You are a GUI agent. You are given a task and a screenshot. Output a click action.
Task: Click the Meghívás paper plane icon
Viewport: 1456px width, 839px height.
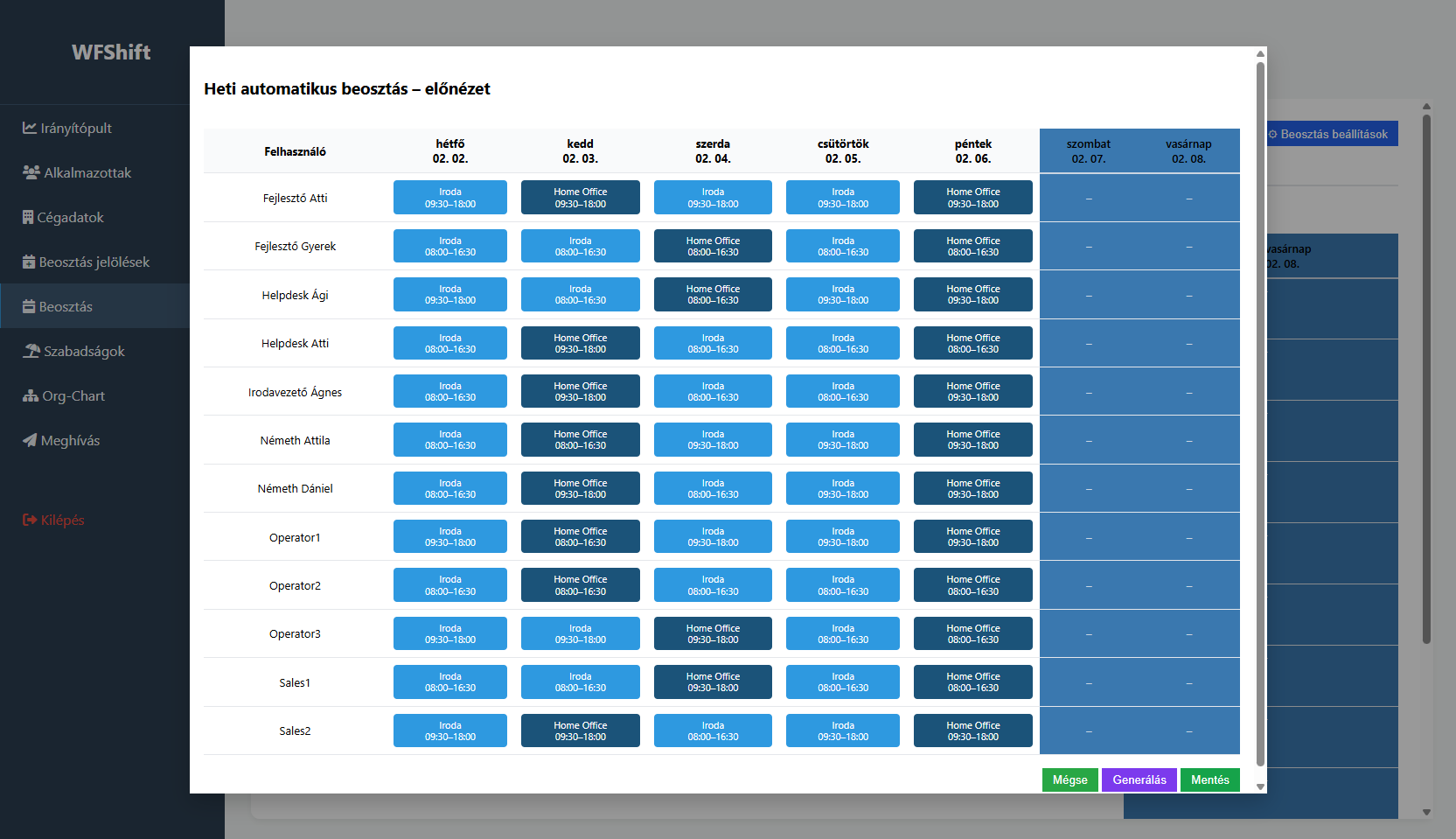30,440
